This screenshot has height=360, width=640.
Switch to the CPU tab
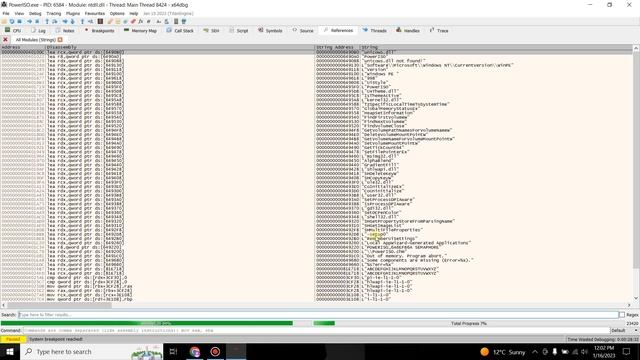click(x=13, y=31)
